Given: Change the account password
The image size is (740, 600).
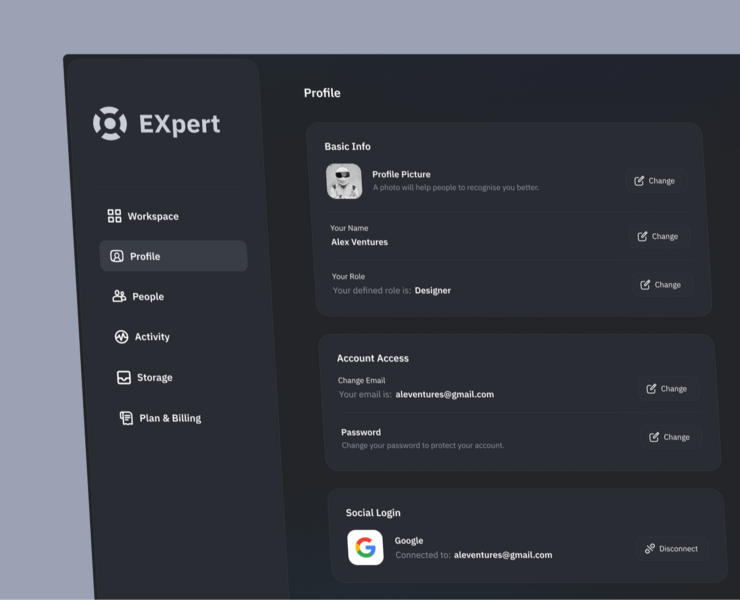Looking at the screenshot, I should click(670, 437).
